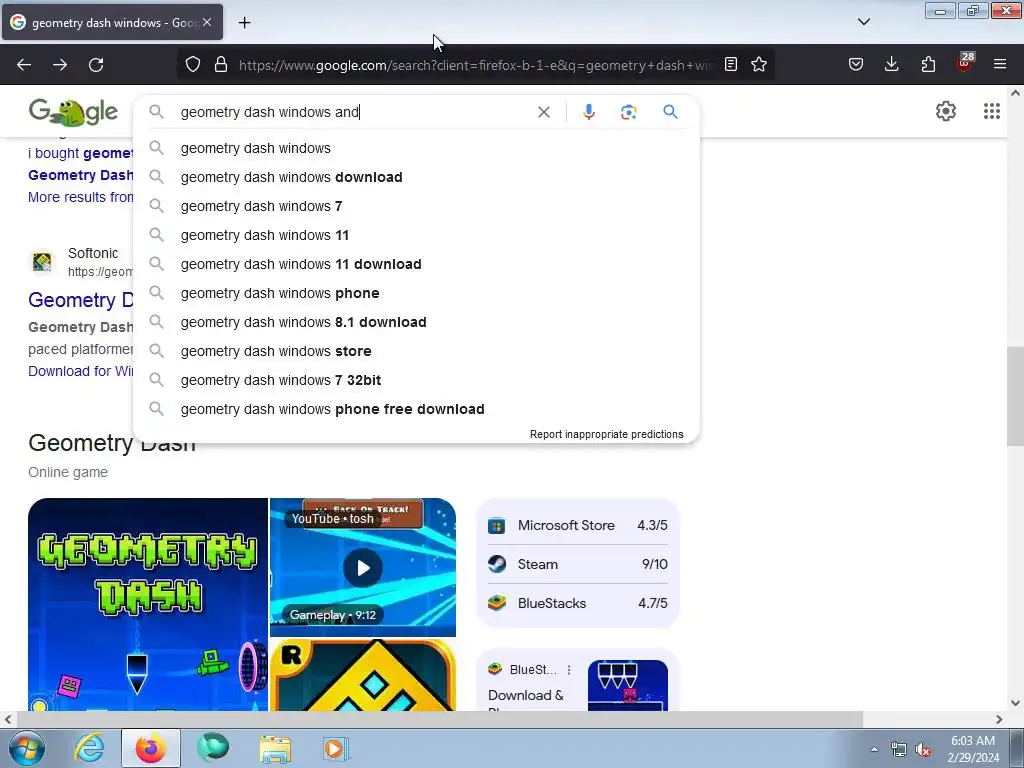Open the 'Download for Wi…' Softonic link
The height and width of the screenshot is (768, 1024).
click(80, 371)
